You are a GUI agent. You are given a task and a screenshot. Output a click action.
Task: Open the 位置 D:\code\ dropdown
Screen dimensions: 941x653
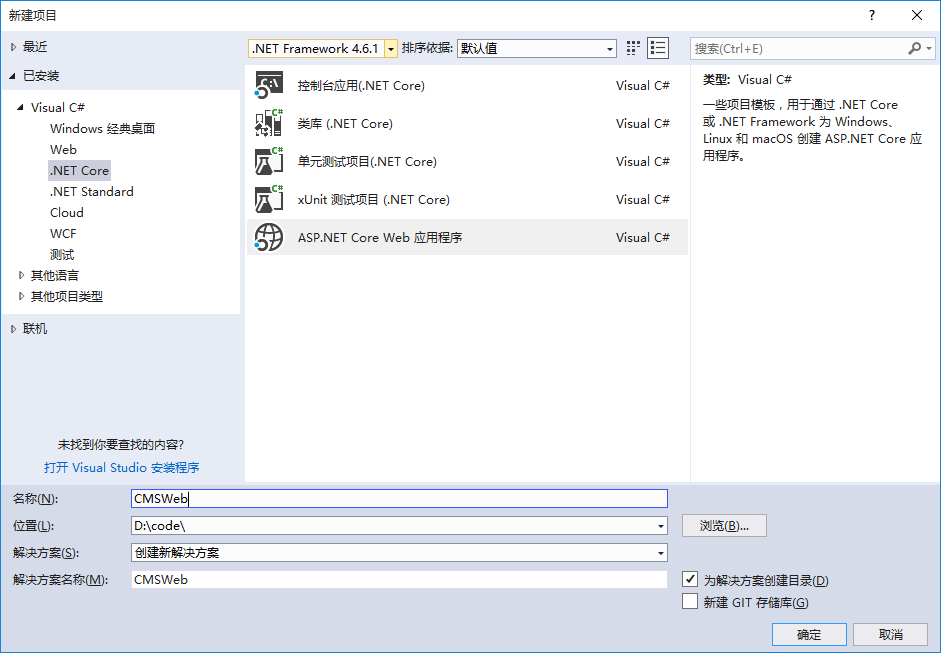(661, 526)
